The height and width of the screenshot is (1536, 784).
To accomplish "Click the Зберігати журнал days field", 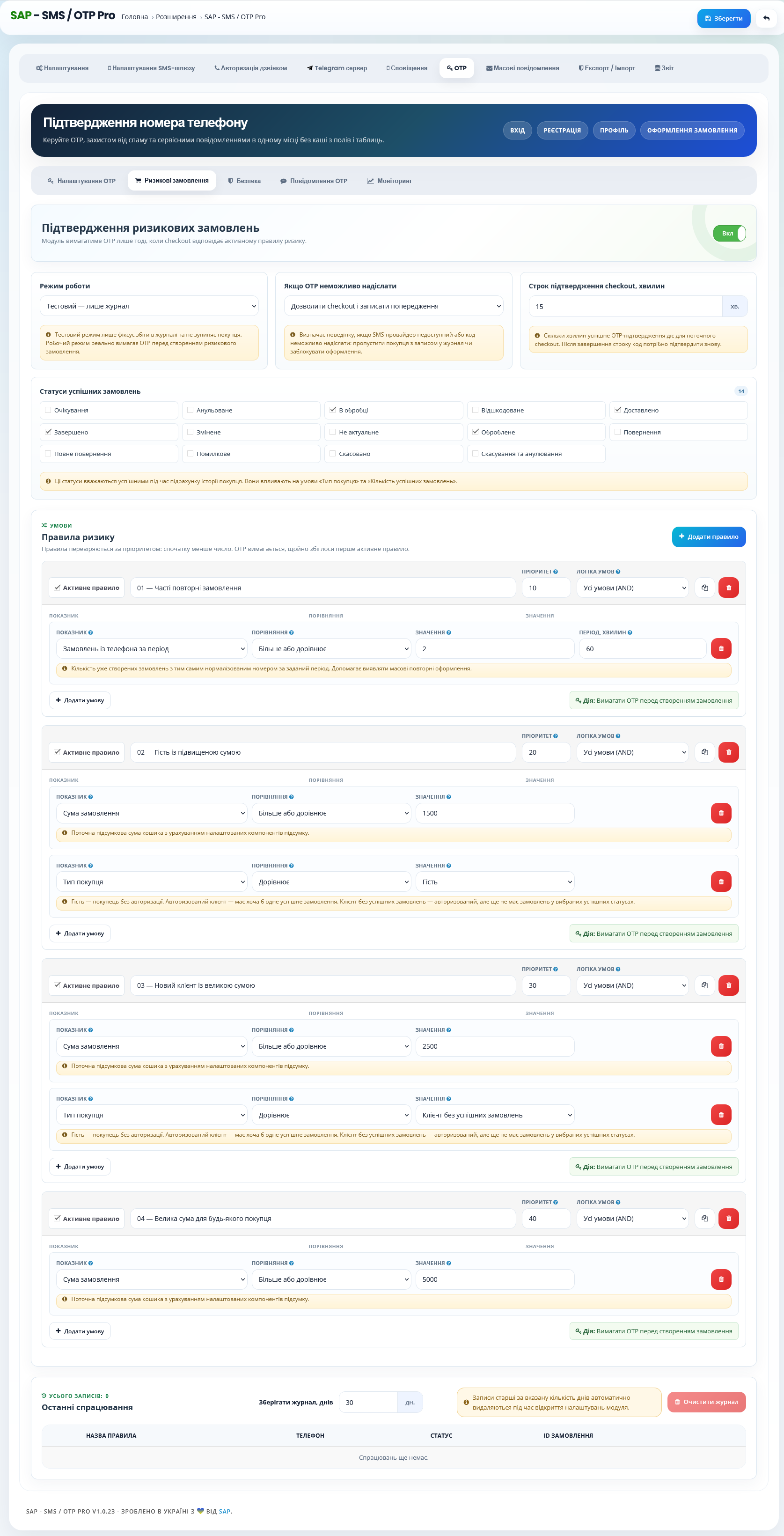I will click(x=368, y=1402).
